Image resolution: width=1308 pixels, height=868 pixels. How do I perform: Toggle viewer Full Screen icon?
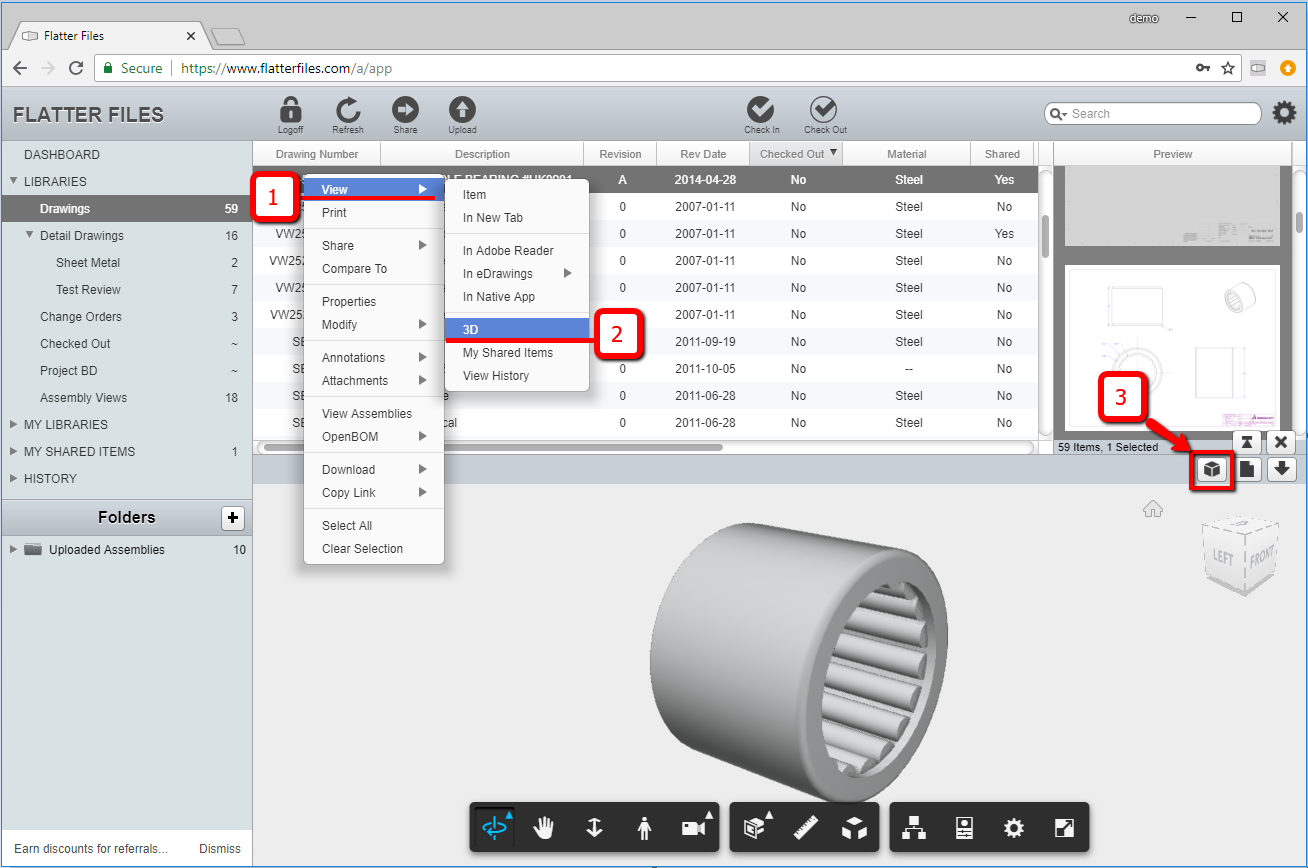tap(1064, 827)
